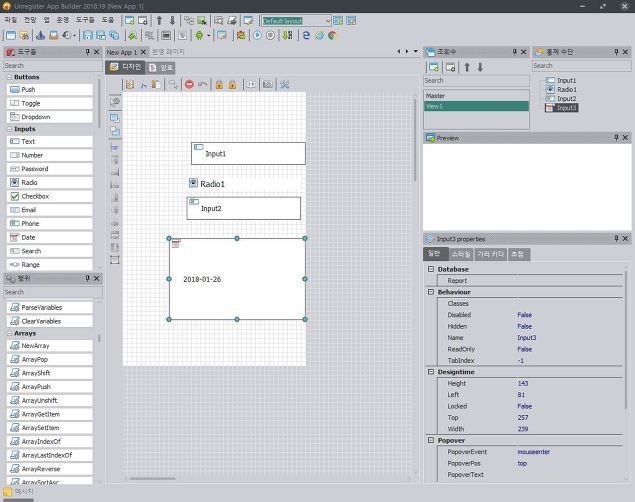Viewport: 635px width, 502px height.
Task: Switch to the 디자인 designer tab
Action: 126,67
